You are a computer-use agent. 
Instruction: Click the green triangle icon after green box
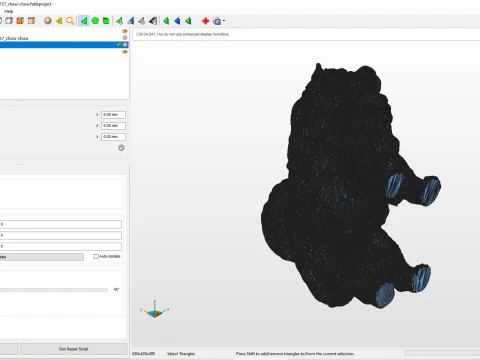click(x=119, y=21)
